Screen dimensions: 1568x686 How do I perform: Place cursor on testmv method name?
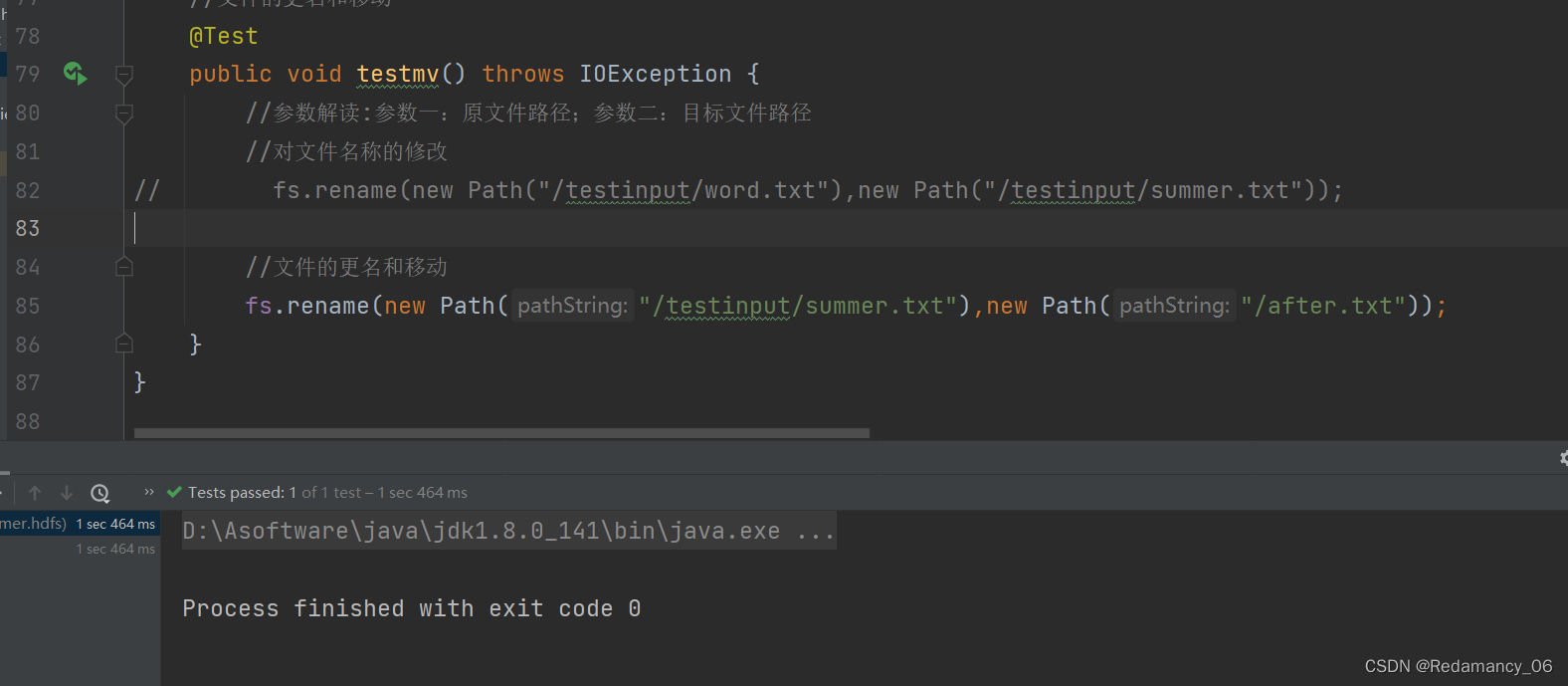pyautogui.click(x=397, y=74)
